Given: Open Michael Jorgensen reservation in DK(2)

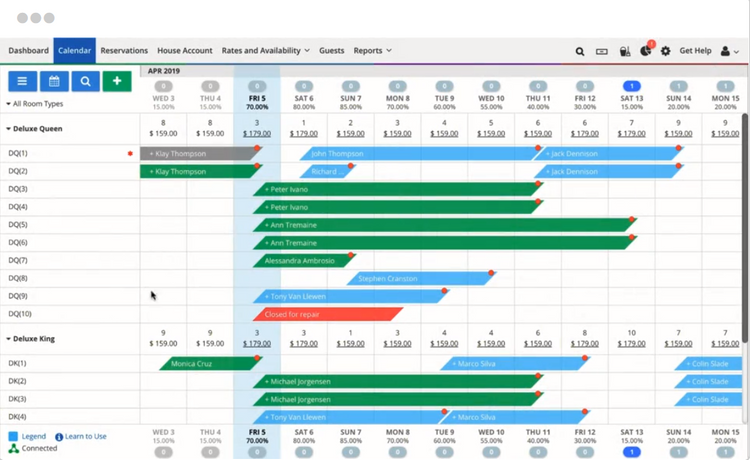Looking at the screenshot, I should click(397, 382).
